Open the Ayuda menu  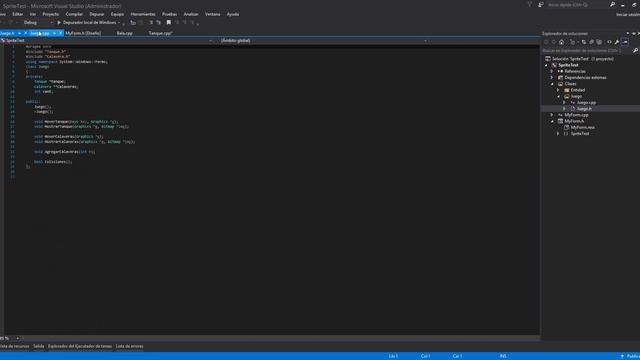(233, 14)
